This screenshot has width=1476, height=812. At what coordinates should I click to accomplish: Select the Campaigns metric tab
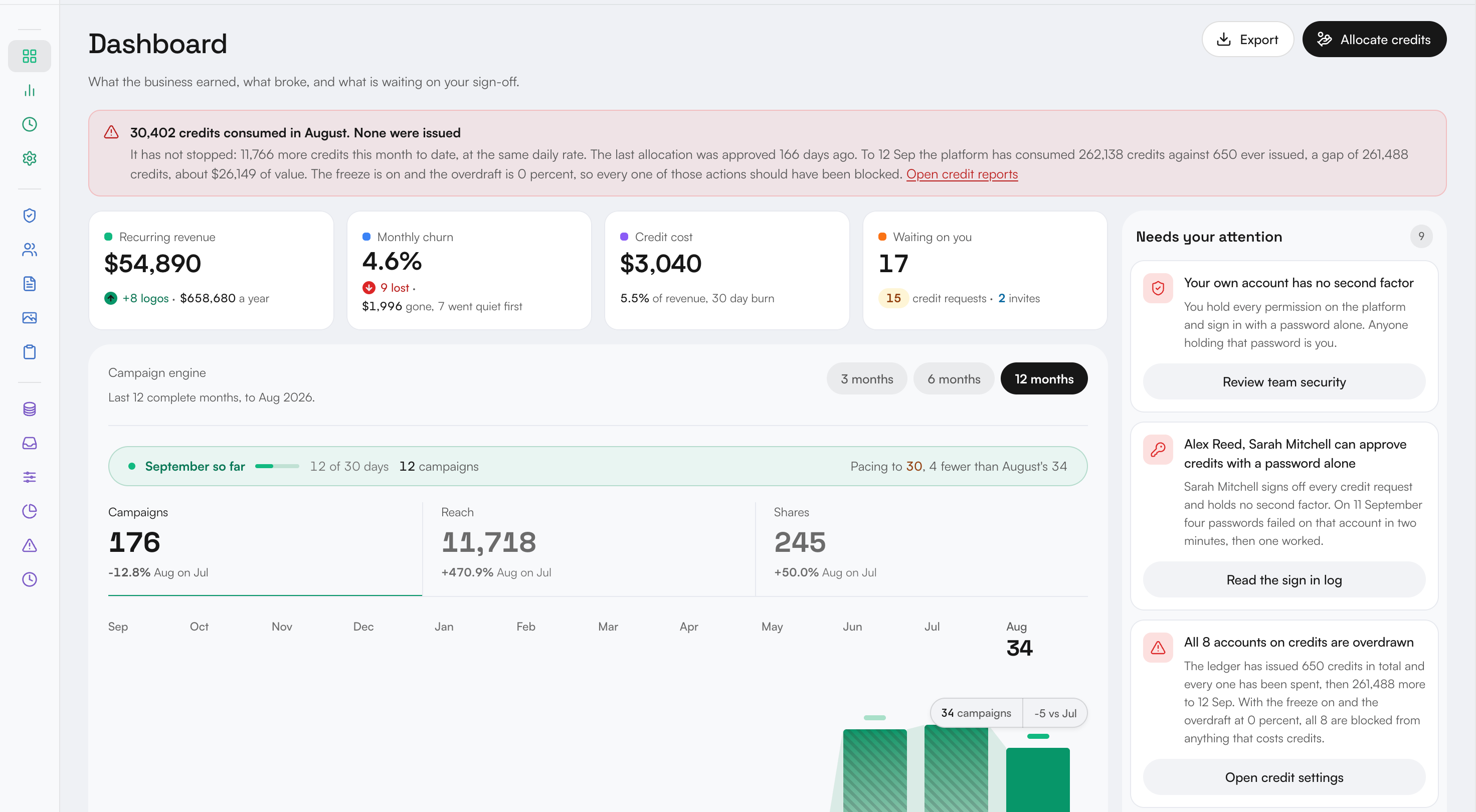tap(265, 548)
